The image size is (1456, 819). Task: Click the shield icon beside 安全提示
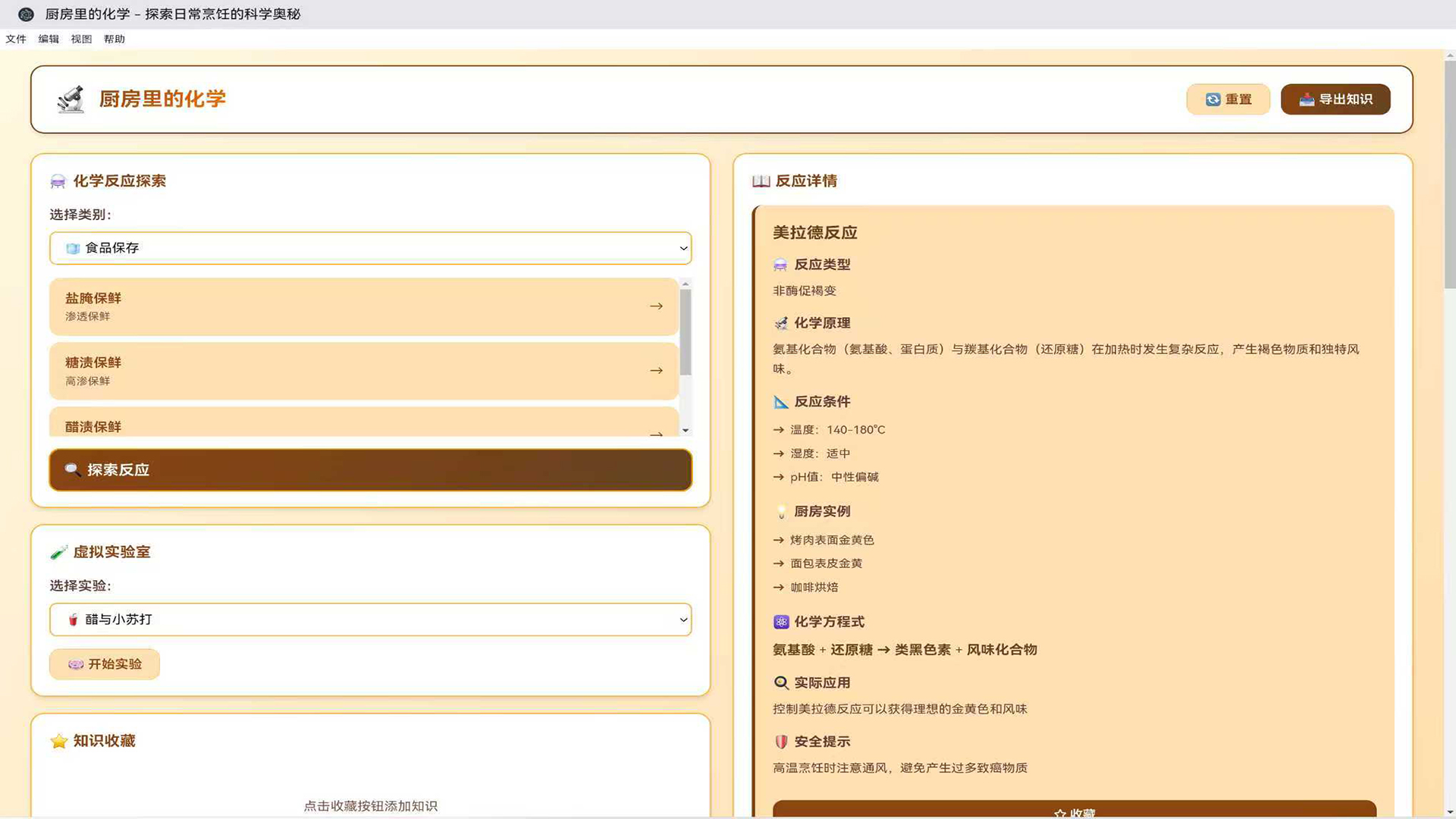click(781, 742)
